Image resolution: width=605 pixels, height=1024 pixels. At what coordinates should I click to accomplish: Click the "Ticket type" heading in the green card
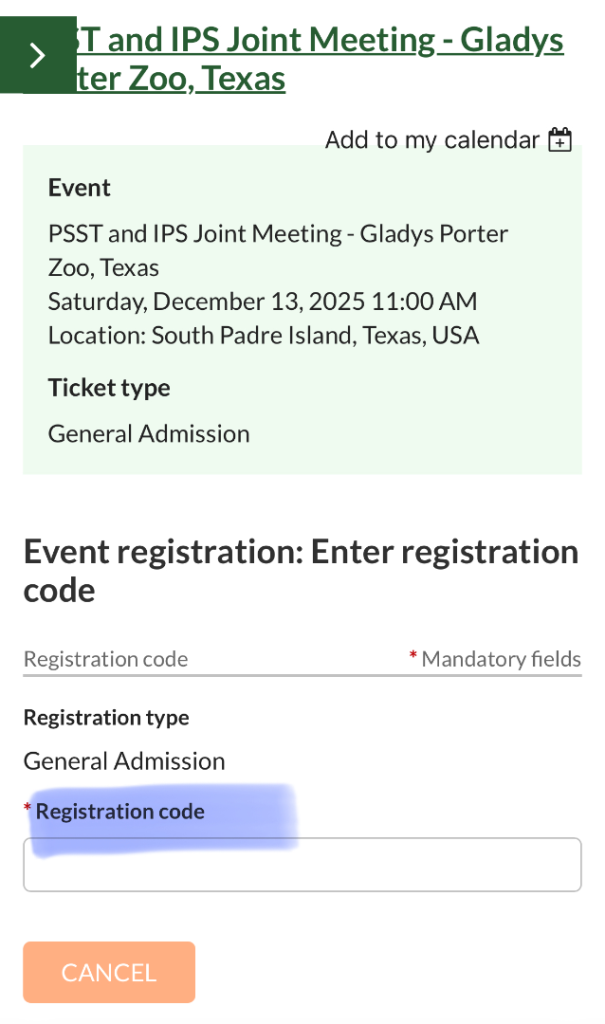[108, 388]
